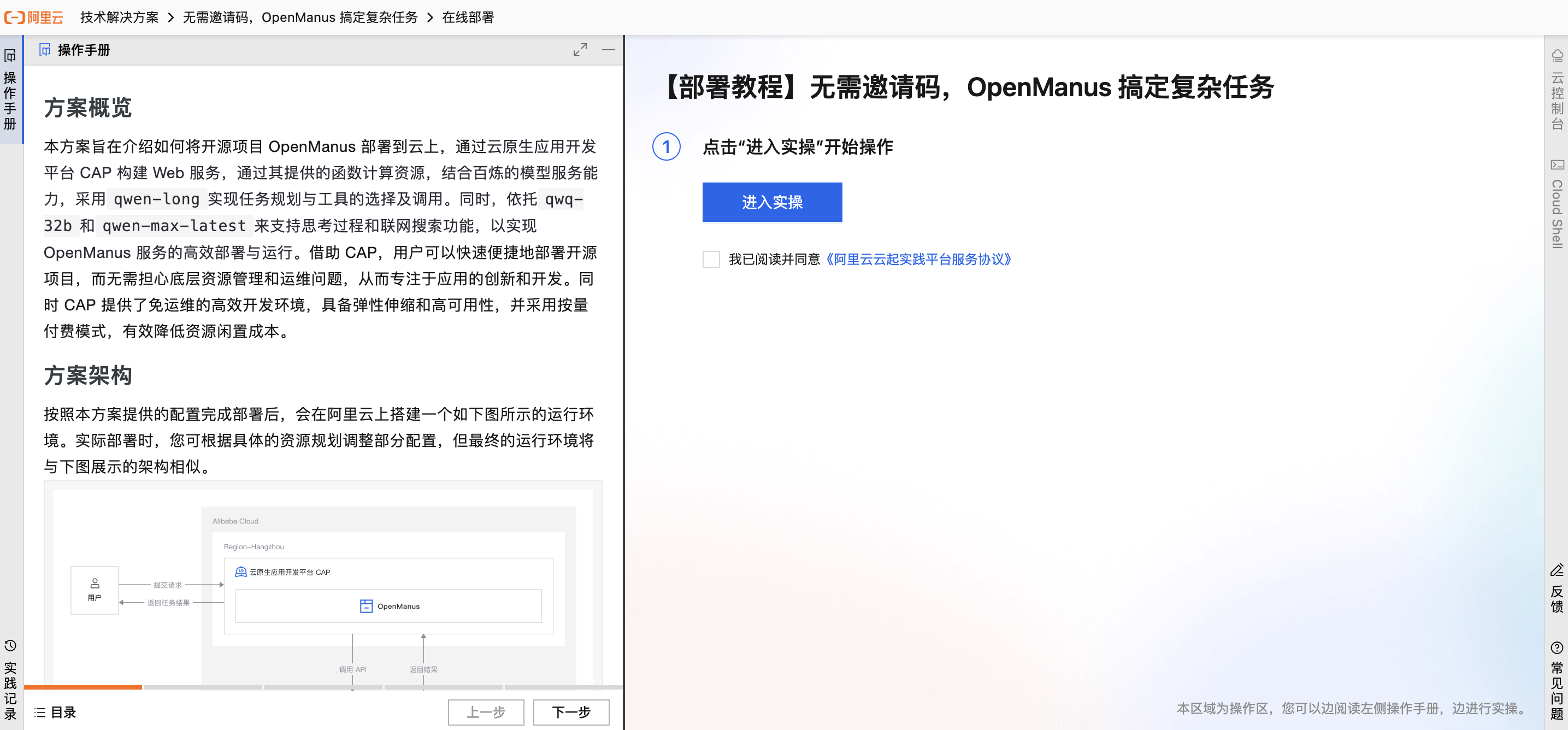Click the 上一步 button
The width and height of the screenshot is (1568, 730).
click(486, 713)
